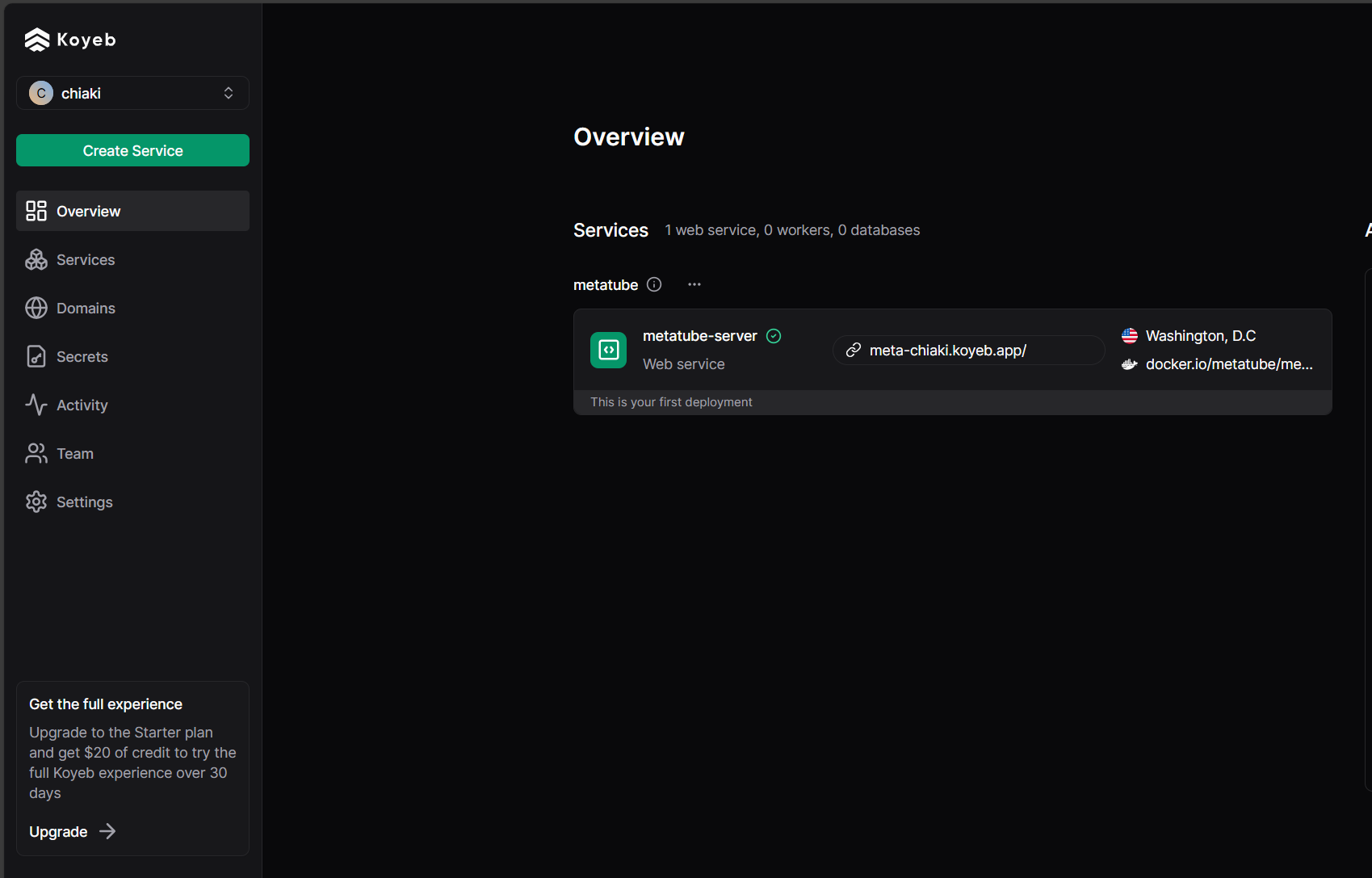Click the Activity pulse icon
The image size is (1372, 878).
36,405
